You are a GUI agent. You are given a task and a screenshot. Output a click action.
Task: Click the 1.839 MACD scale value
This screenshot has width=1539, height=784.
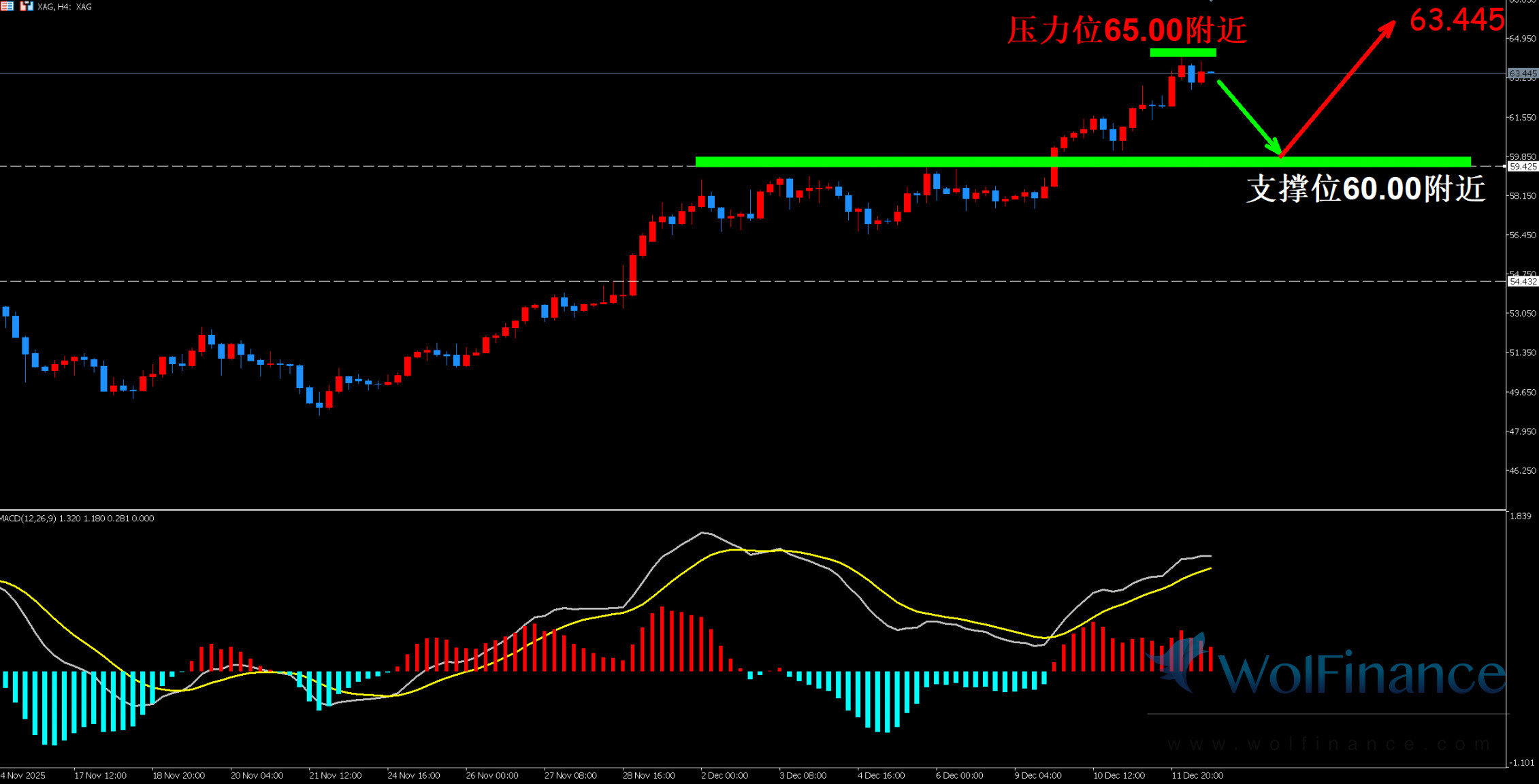1520,516
